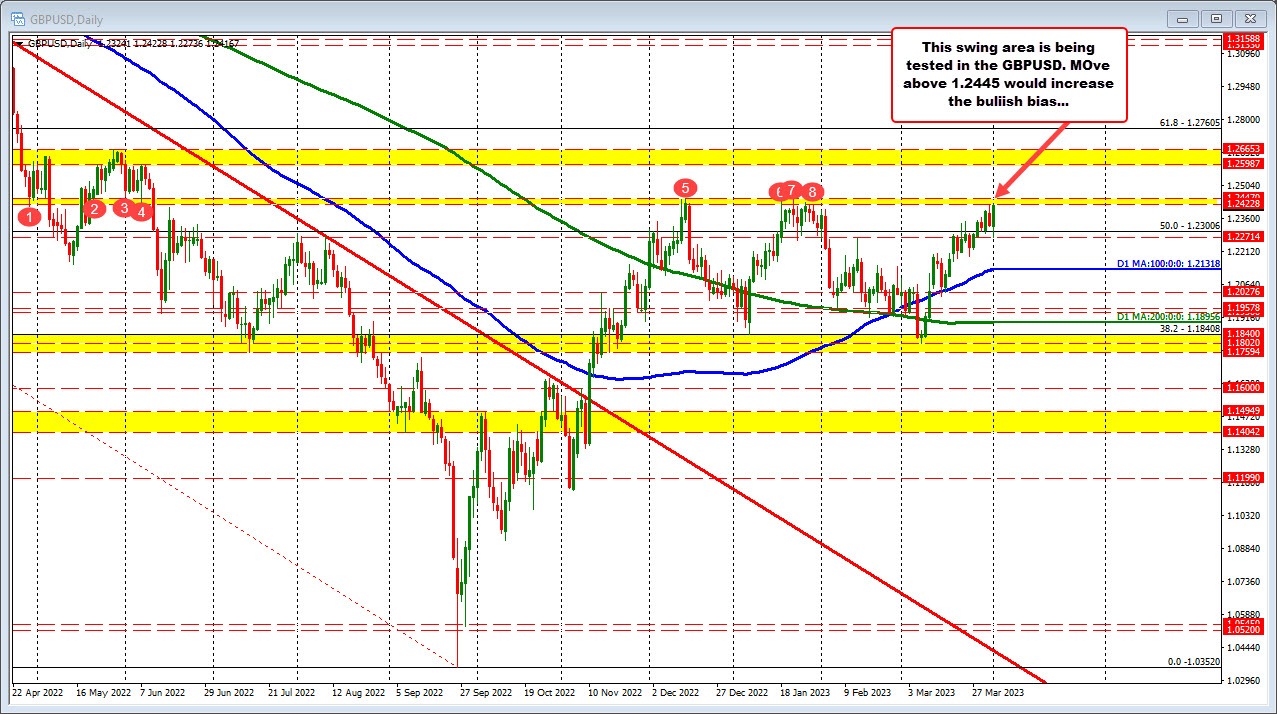1277x714 pixels.
Task: Toggle the one-click trading arrow before GBPUSD,Daily
Action: click(x=19, y=43)
